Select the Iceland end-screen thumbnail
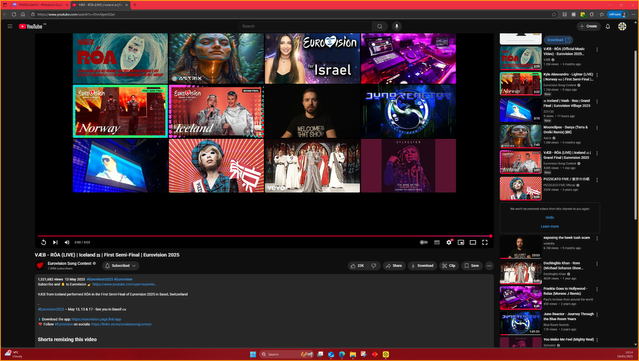 click(216, 111)
